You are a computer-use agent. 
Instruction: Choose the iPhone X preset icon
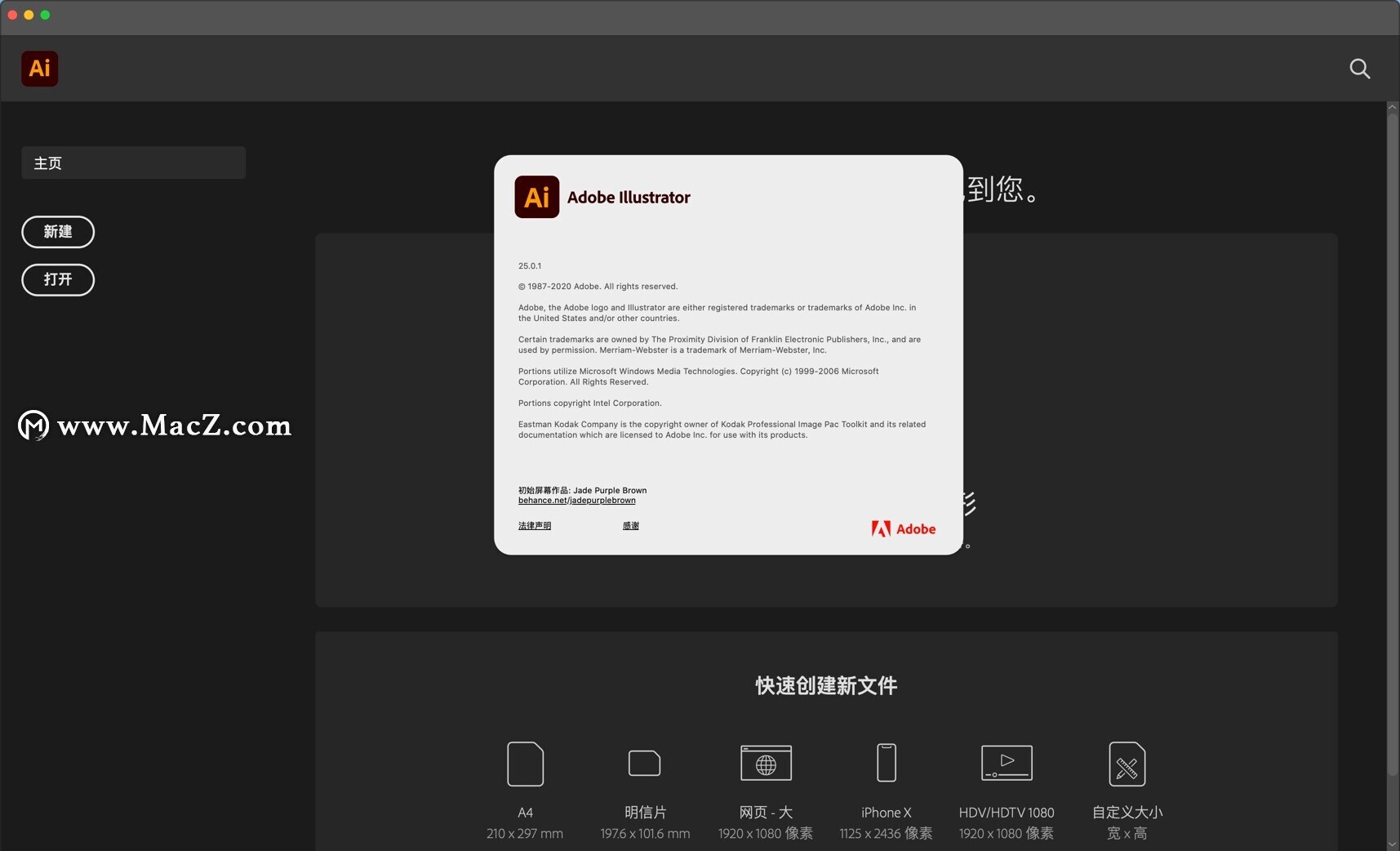click(x=886, y=763)
